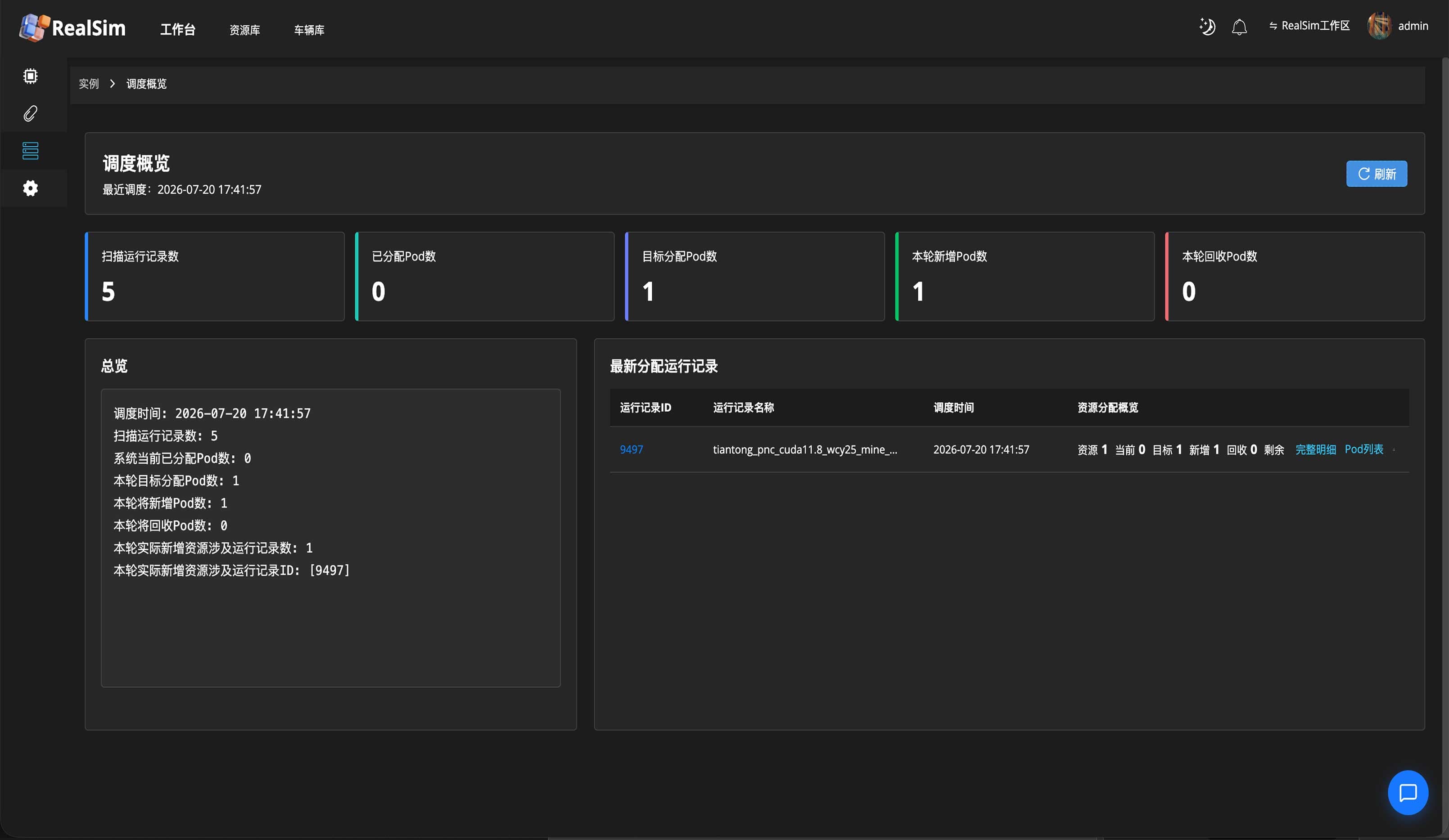This screenshot has width=1449, height=840.
Task: Click the 本轮将回收Pod数: 0 line
Action: tap(170, 526)
